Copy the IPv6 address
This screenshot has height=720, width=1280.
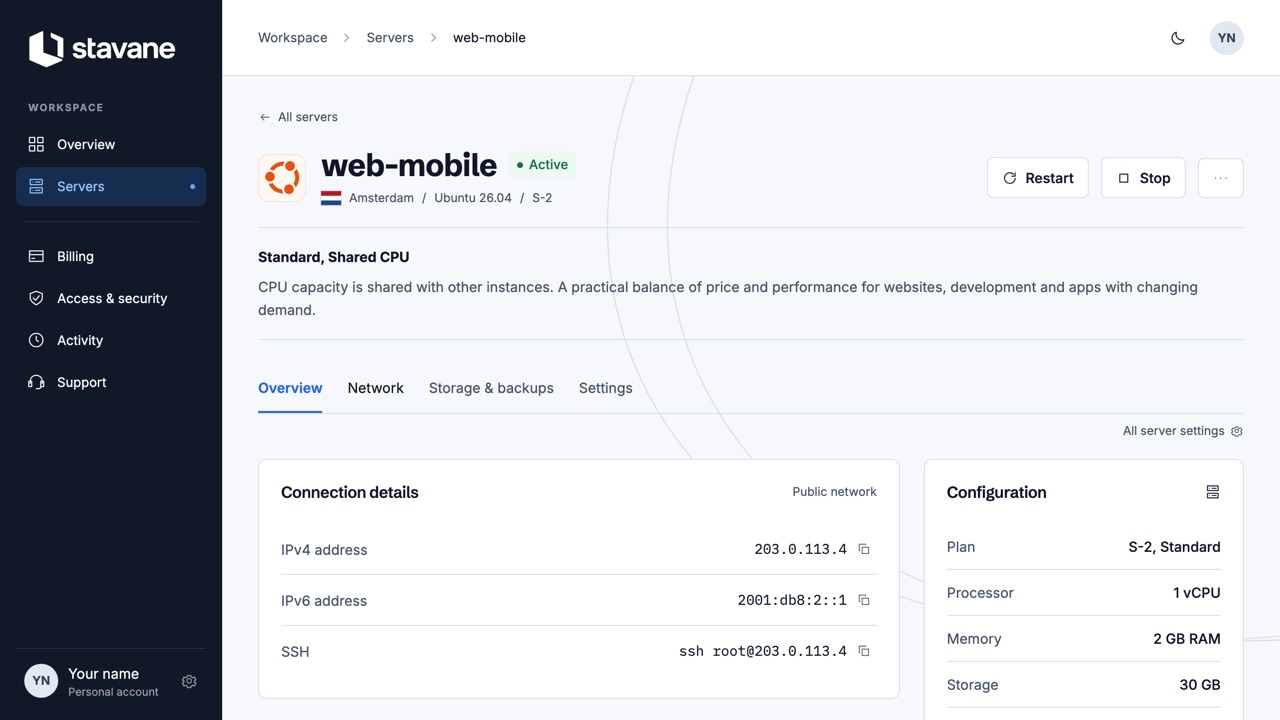pos(864,600)
